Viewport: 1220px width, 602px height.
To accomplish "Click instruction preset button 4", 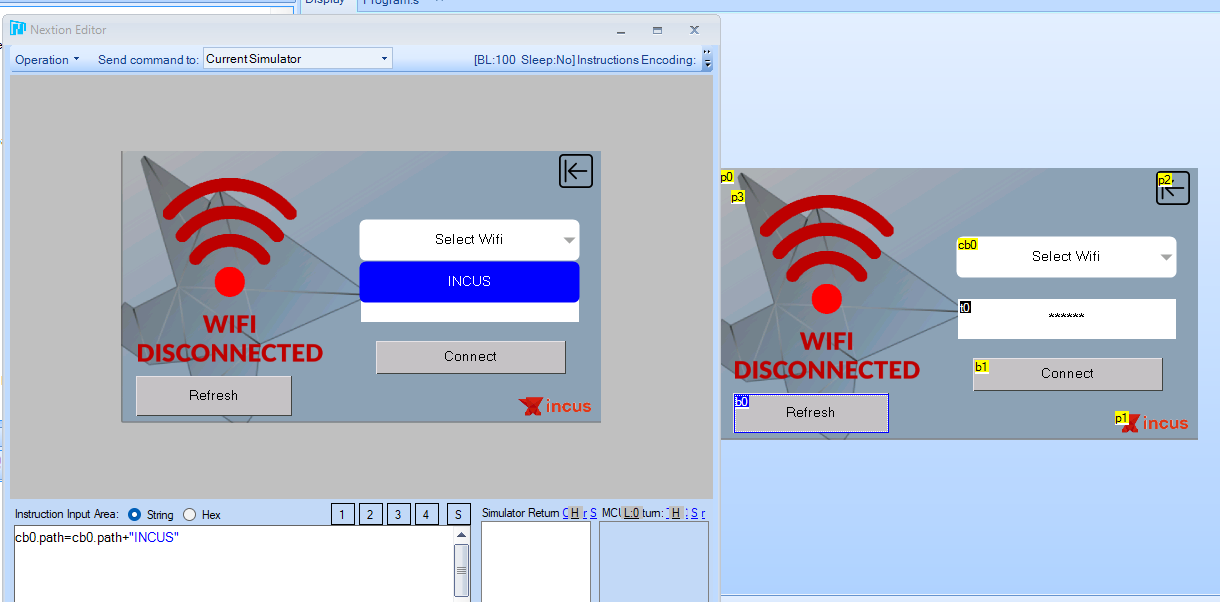I will pyautogui.click(x=426, y=514).
